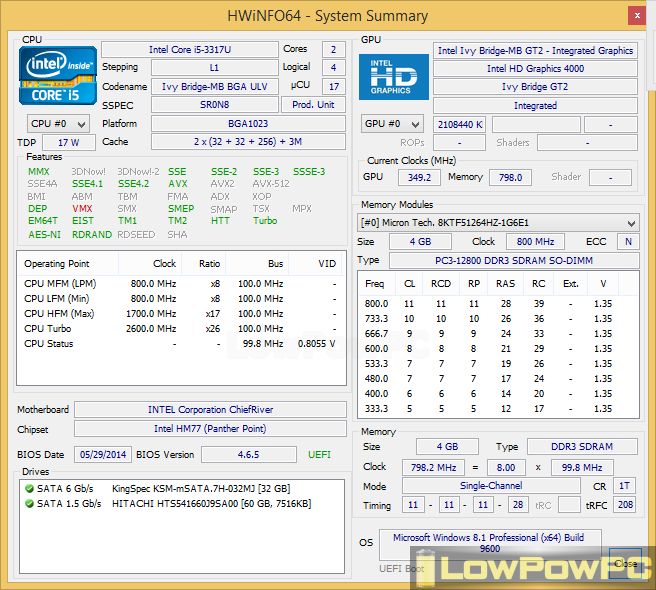The height and width of the screenshot is (590, 656).
Task: Click the CR value 1T field
Action: [625, 486]
